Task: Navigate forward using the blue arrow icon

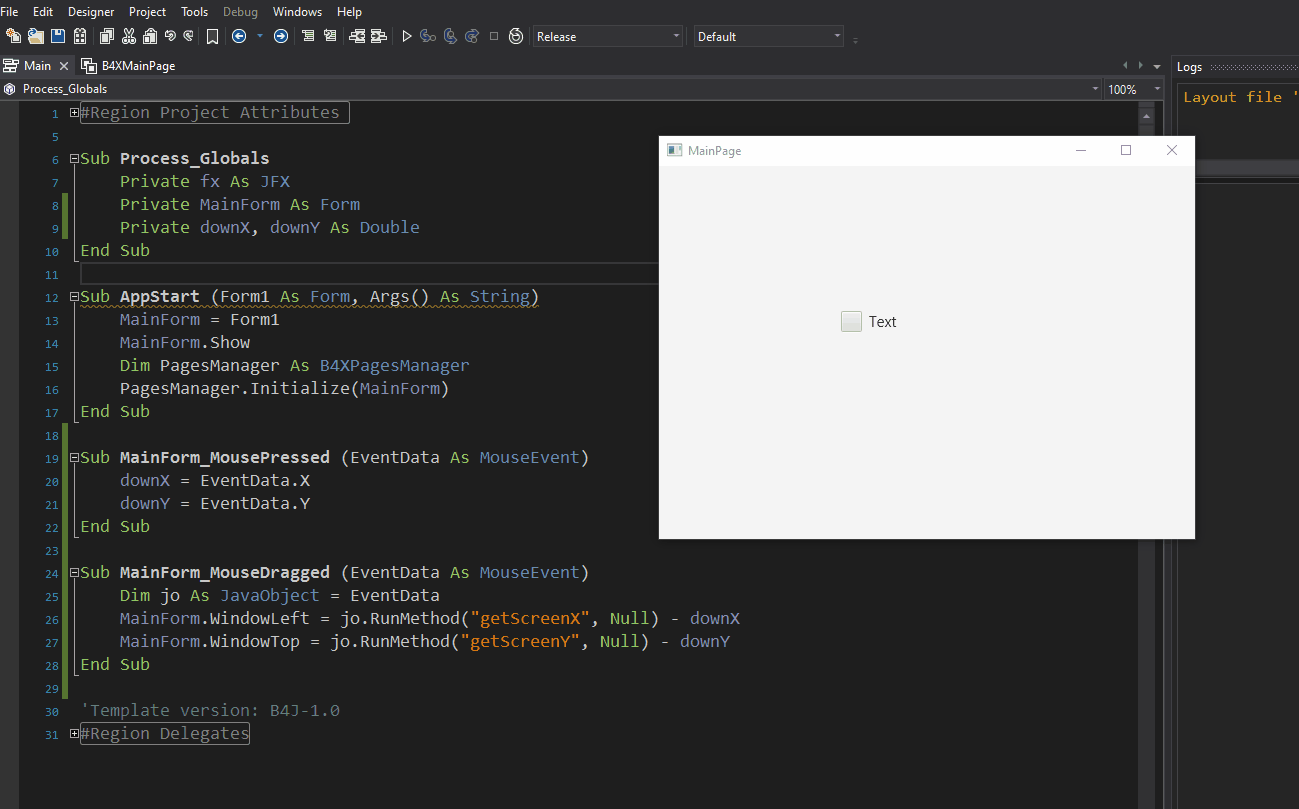Action: point(281,36)
